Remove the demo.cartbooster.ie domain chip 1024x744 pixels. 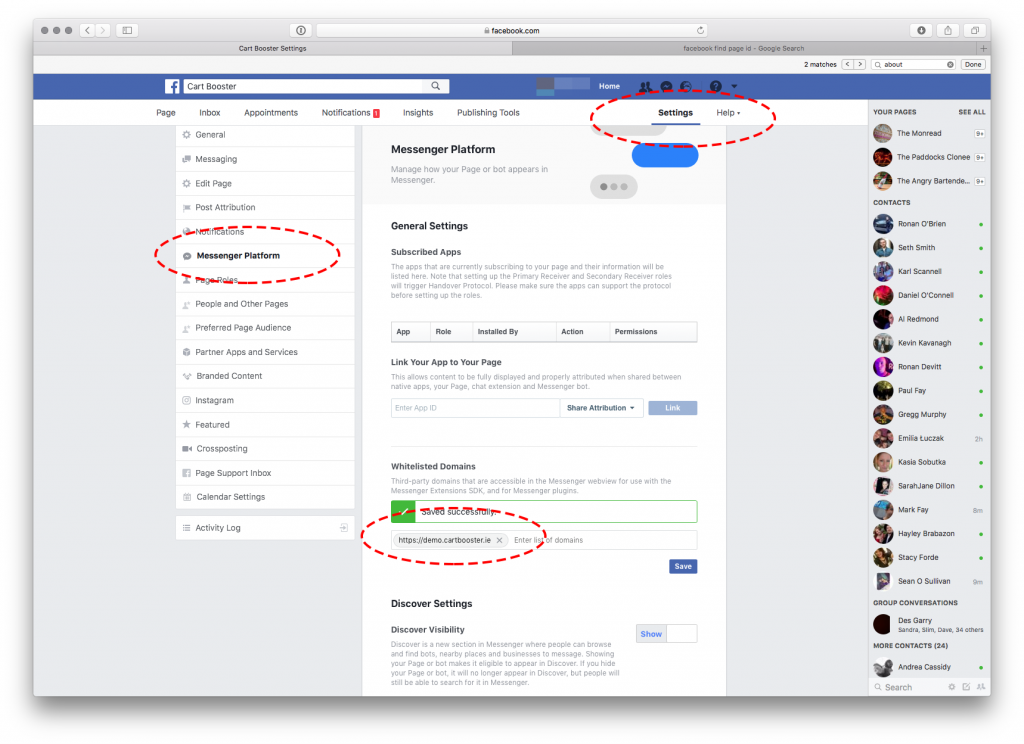[x=500, y=540]
